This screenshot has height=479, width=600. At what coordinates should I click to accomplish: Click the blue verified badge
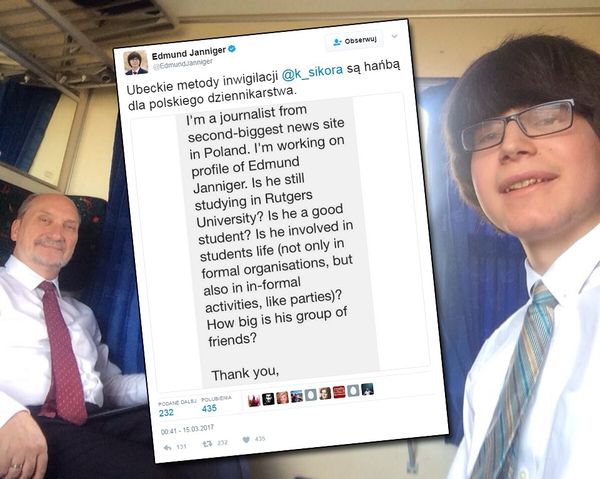[x=232, y=49]
